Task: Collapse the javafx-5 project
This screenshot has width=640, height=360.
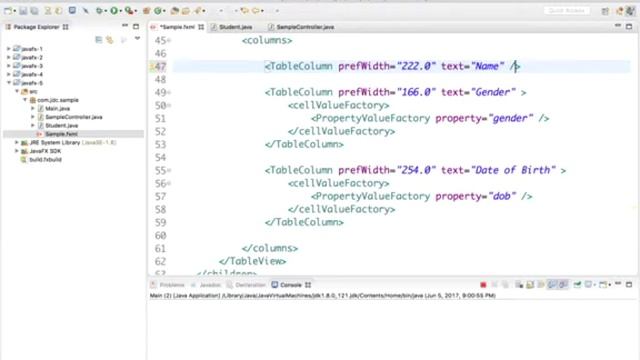Action: tap(9, 83)
